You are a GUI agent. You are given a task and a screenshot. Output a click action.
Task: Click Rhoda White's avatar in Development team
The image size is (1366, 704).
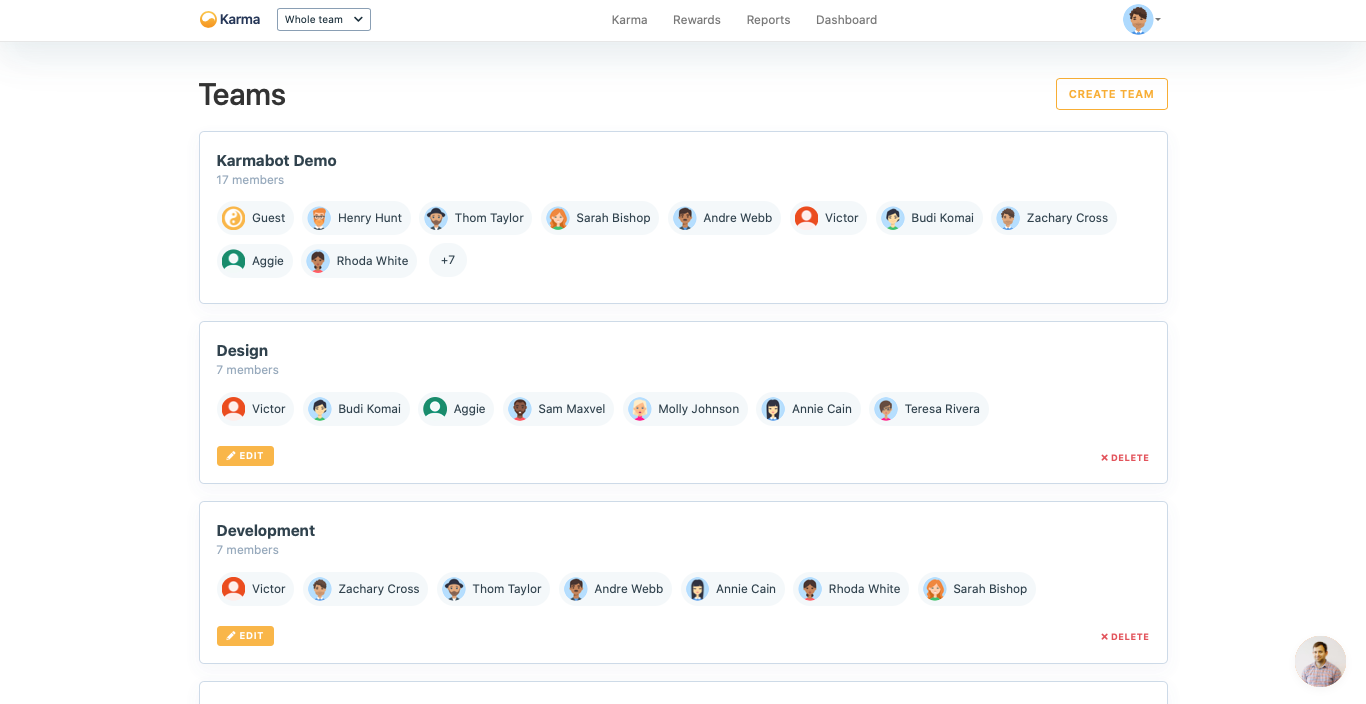coord(810,588)
